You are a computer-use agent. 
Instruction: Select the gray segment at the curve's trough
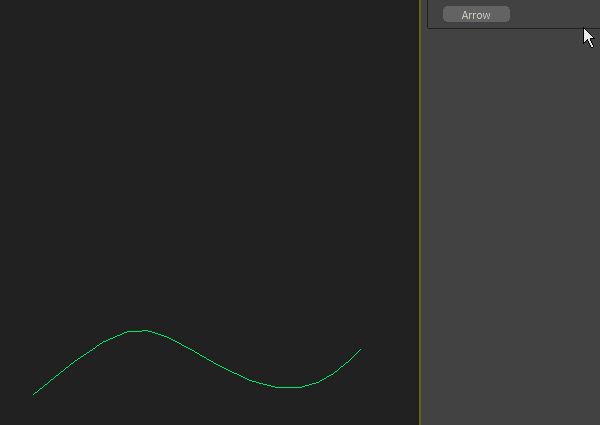(288, 387)
